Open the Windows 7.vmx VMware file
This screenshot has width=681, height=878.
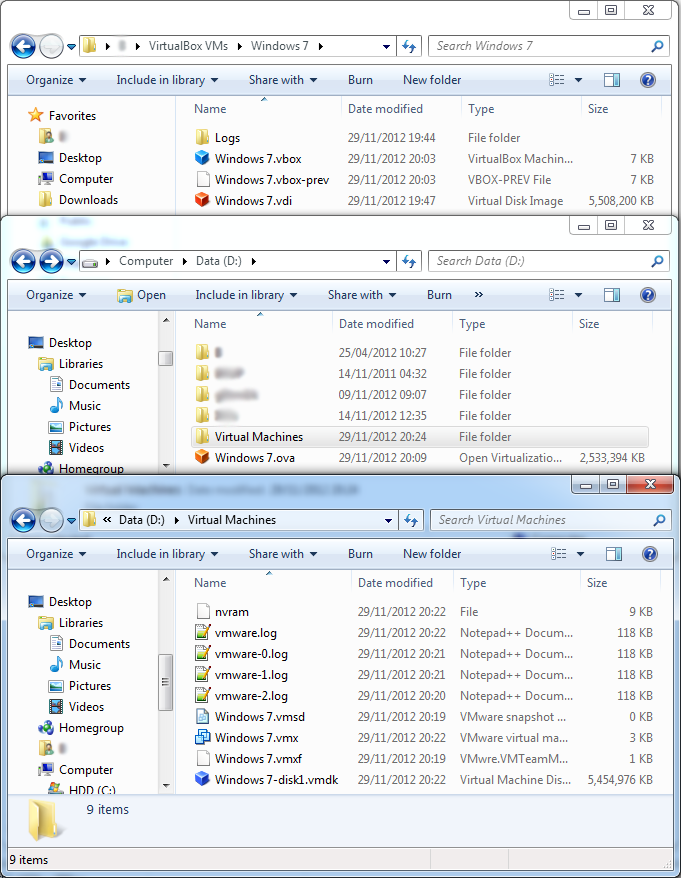click(256, 738)
